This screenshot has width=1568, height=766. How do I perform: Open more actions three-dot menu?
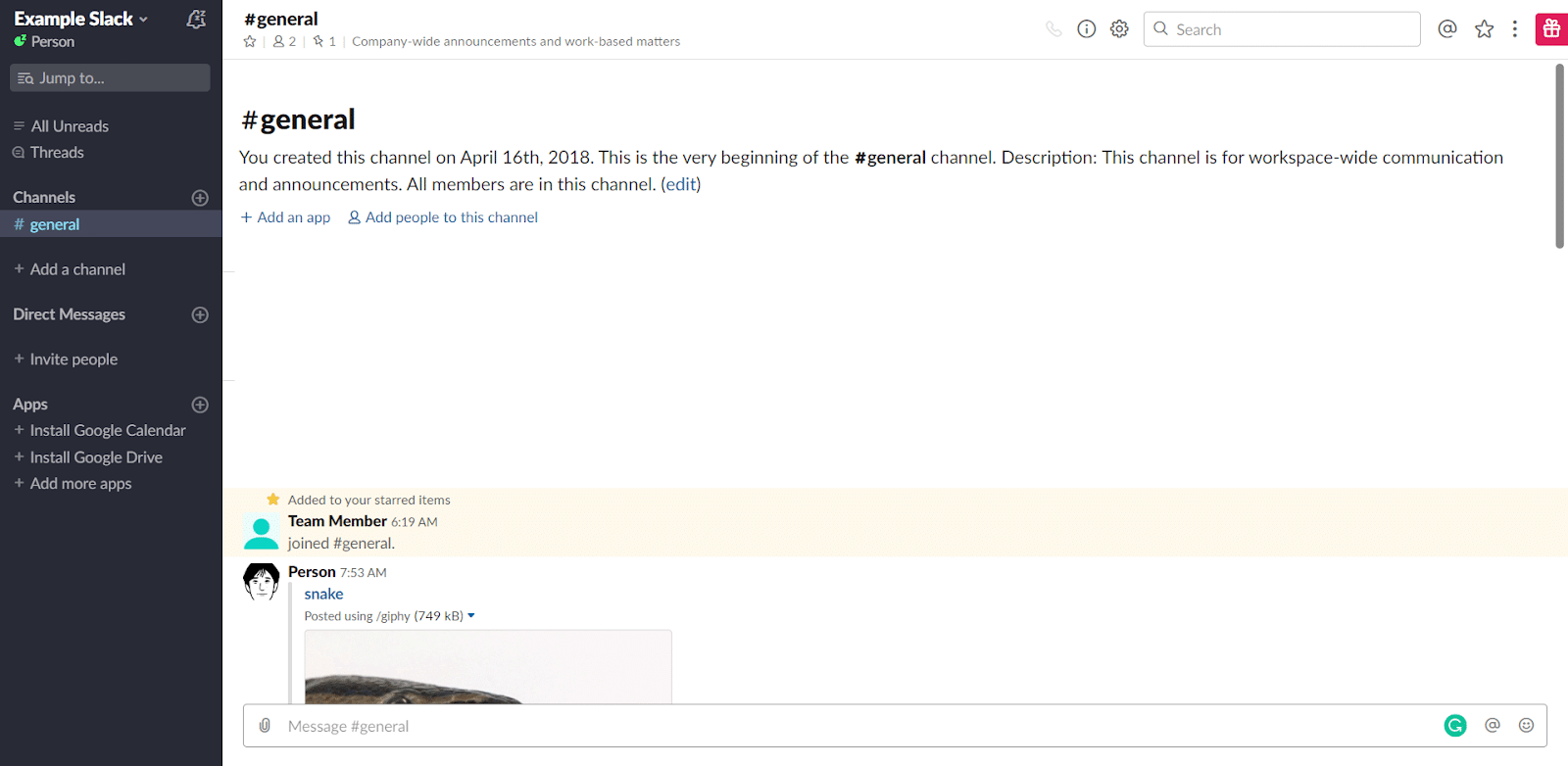point(1515,29)
